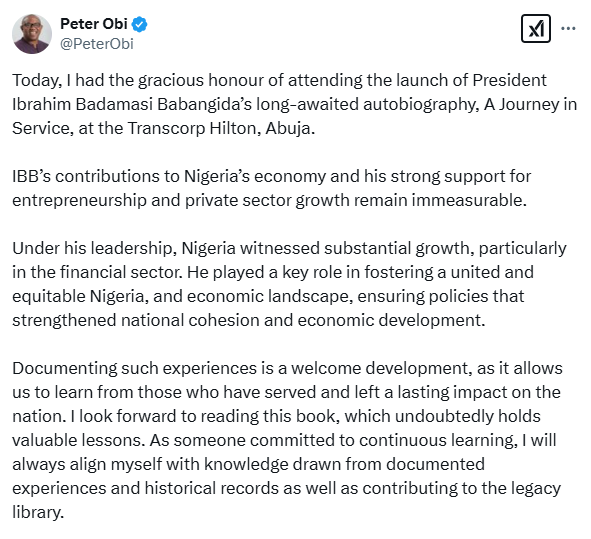Click the word 'entrepreneurship' in the post
The image size is (591, 539).
[x=79, y=200]
